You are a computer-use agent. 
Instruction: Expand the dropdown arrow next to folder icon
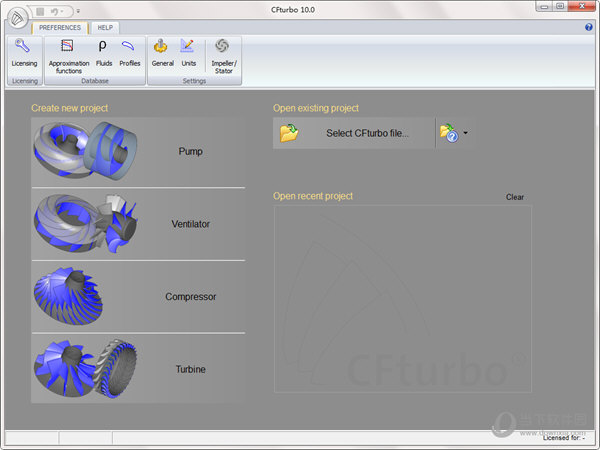(465, 133)
